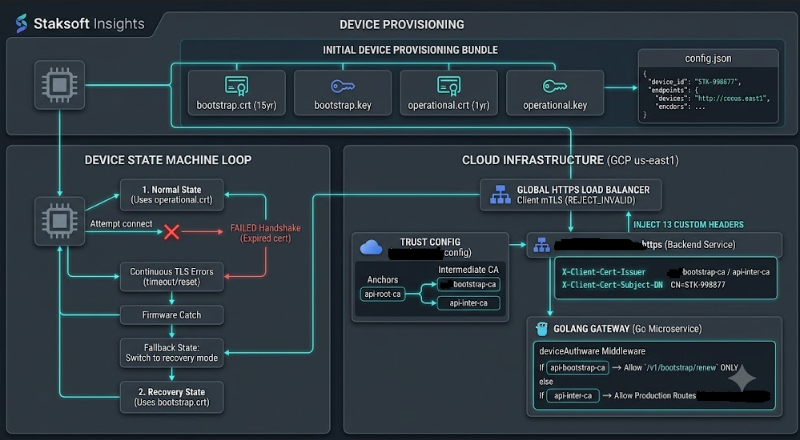This screenshot has width=800, height=440.
Task: Select the Global HTTPS Load Balancer icon
Action: 500,194
